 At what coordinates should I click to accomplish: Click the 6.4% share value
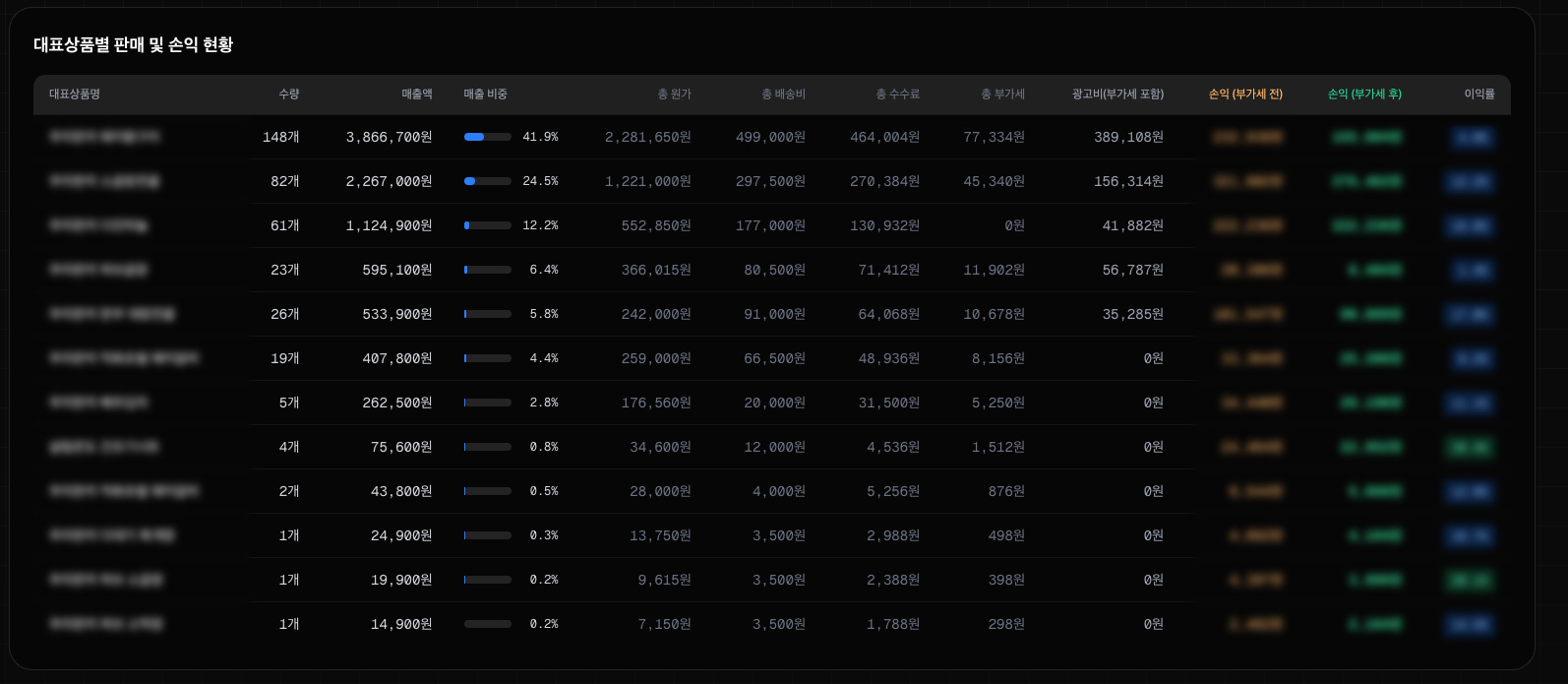[x=544, y=270]
